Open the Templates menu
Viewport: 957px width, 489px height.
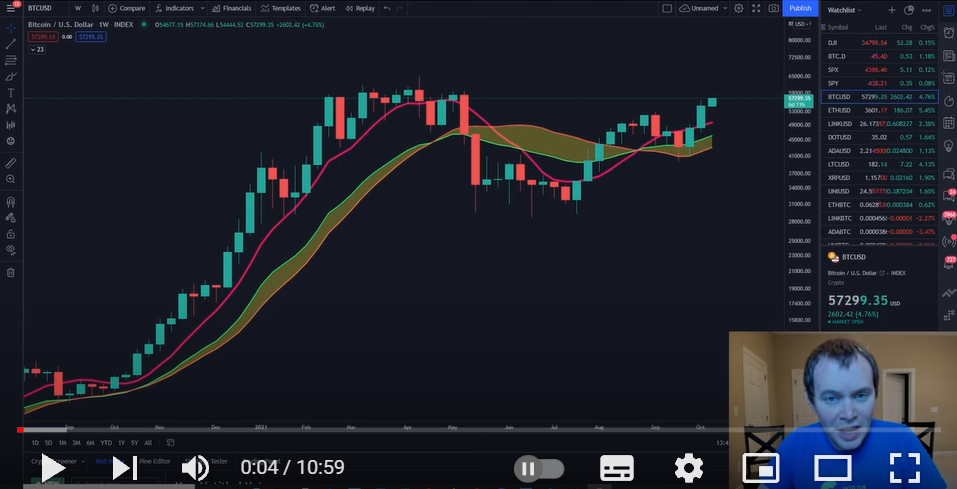281,9
